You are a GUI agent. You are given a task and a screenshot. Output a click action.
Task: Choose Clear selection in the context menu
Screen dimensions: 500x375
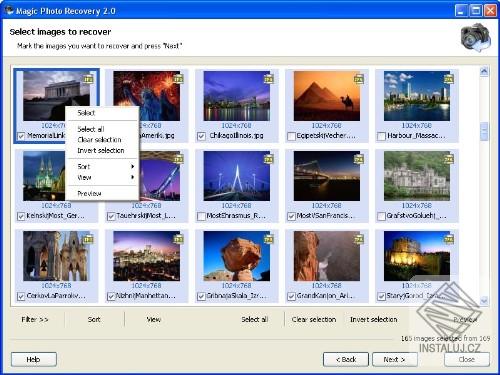[102, 140]
